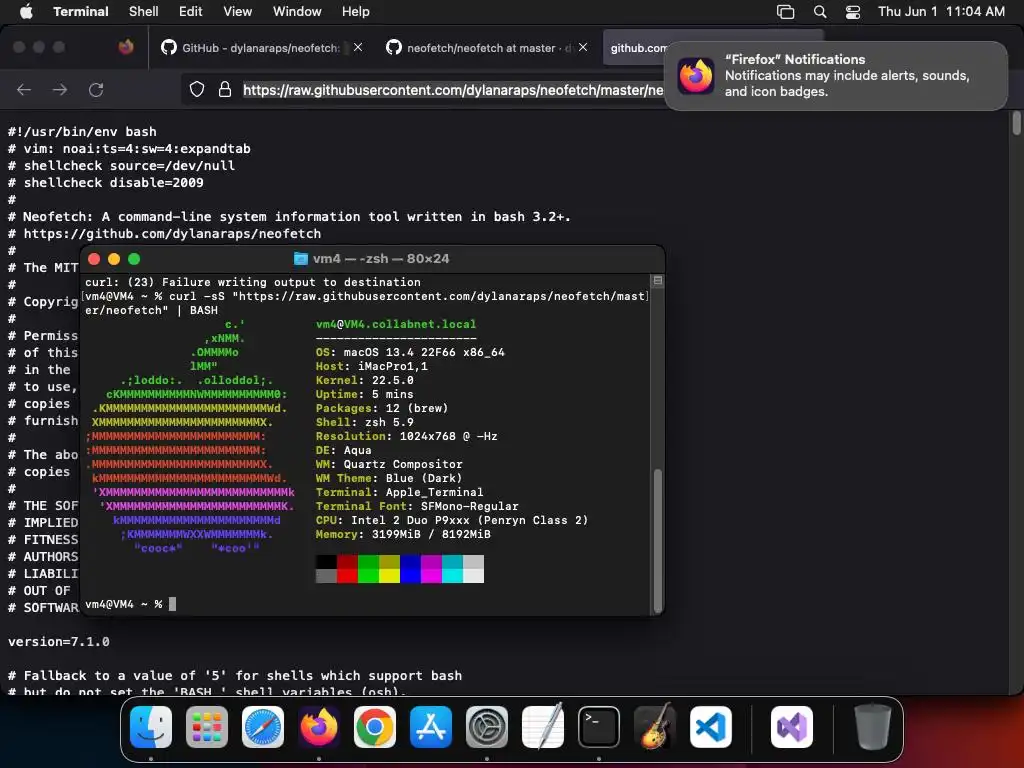Click the vm4 folder icon in Terminal title

pos(300,259)
